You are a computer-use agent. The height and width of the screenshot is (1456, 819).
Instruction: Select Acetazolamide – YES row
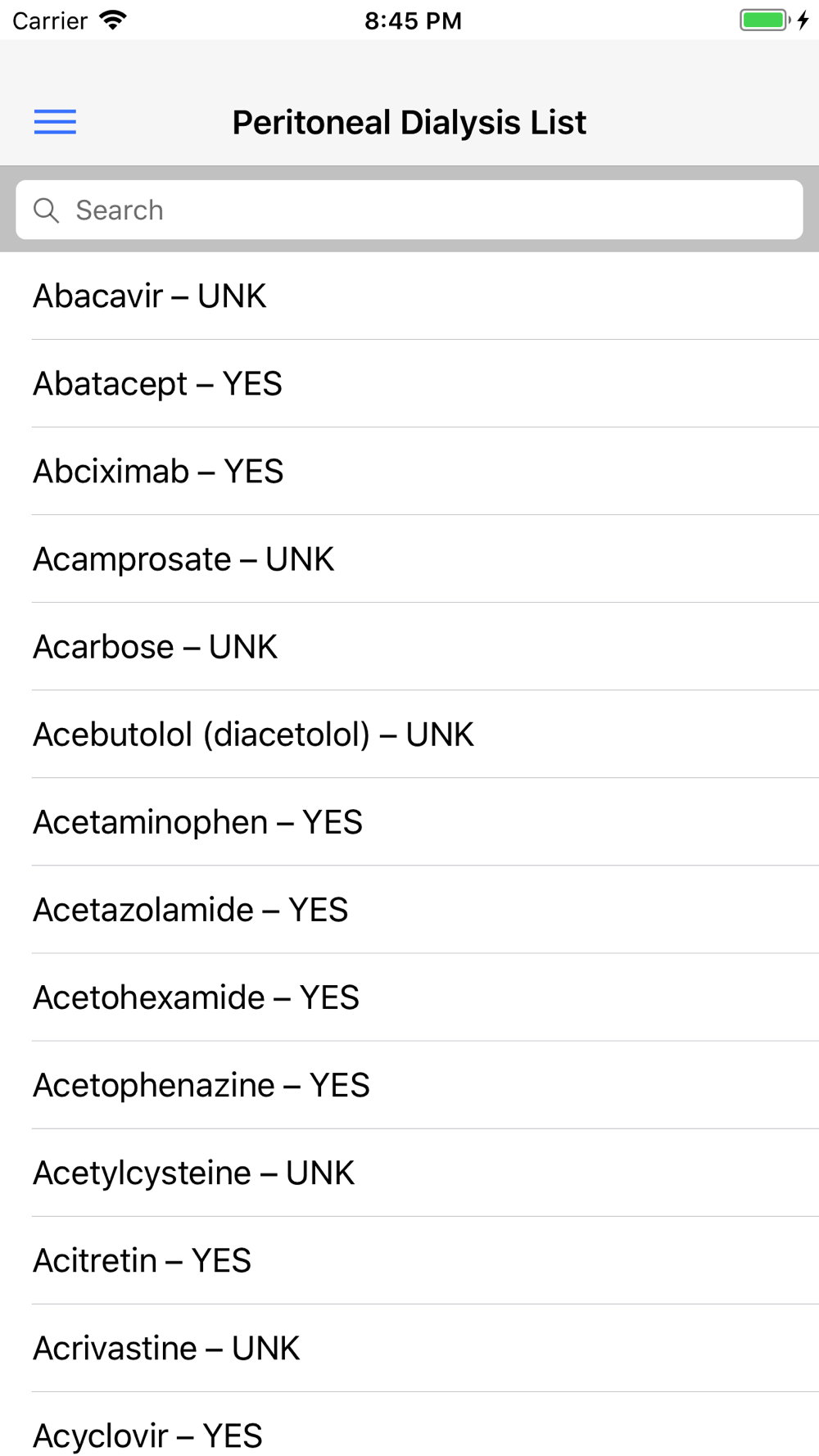pyautogui.click(x=409, y=909)
